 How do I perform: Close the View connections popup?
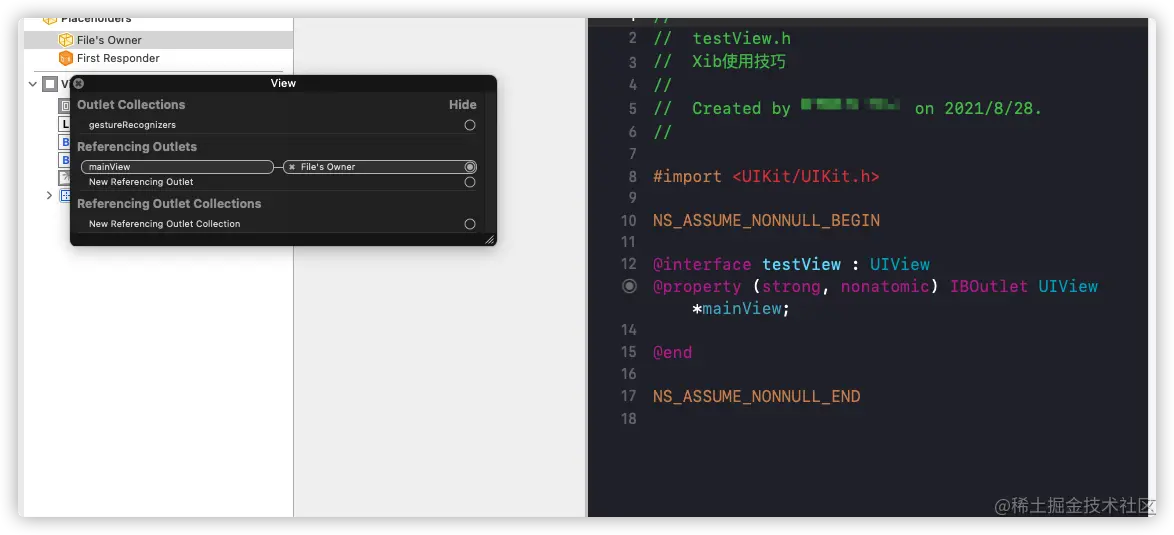[79, 83]
